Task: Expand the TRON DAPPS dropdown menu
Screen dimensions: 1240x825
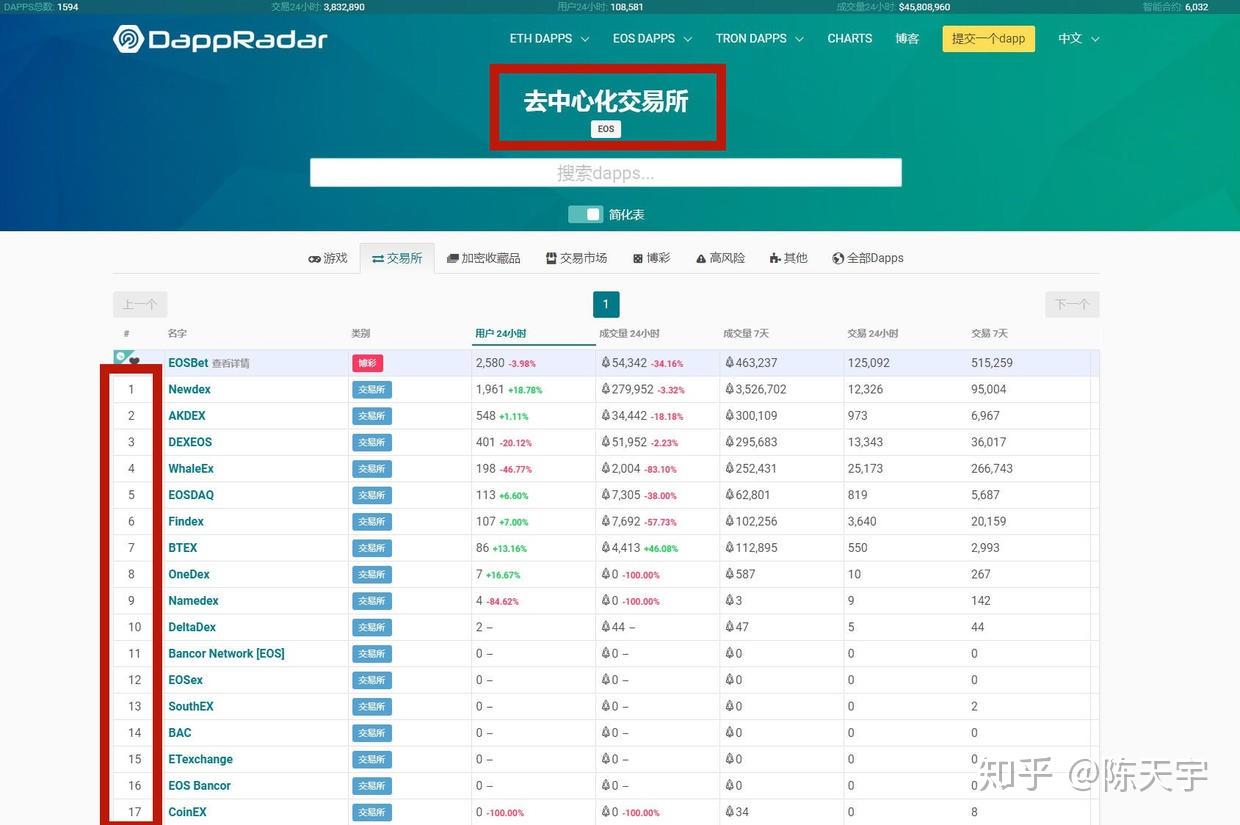Action: coord(759,39)
